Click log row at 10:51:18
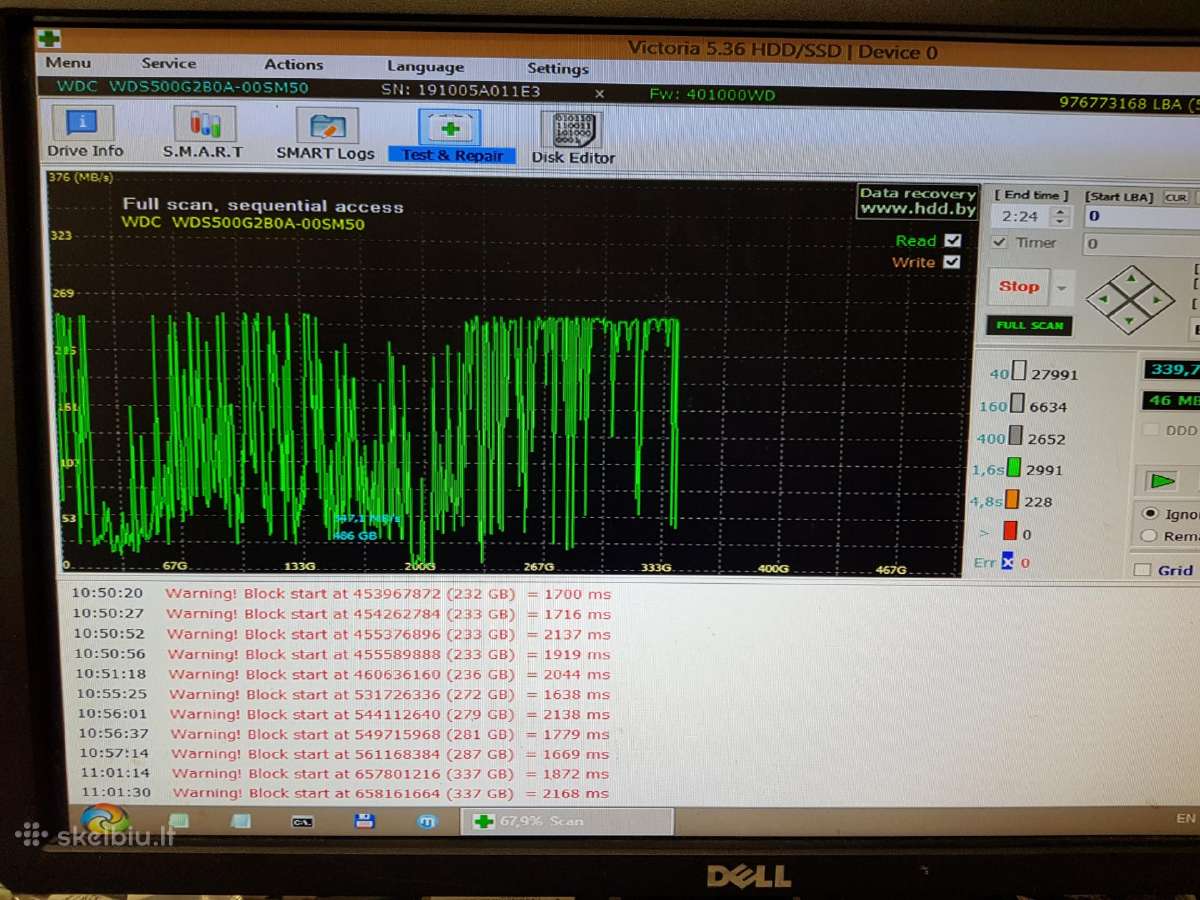Screen dimensions: 1200x900 point(341,674)
